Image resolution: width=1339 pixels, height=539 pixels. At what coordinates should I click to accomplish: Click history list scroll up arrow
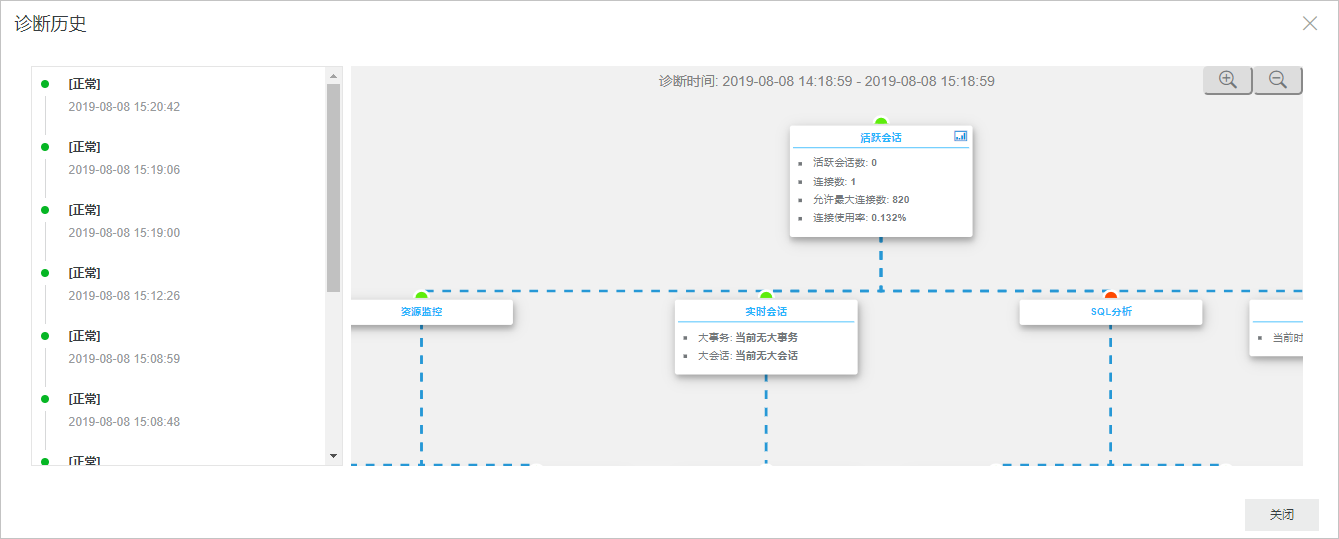coord(334,76)
